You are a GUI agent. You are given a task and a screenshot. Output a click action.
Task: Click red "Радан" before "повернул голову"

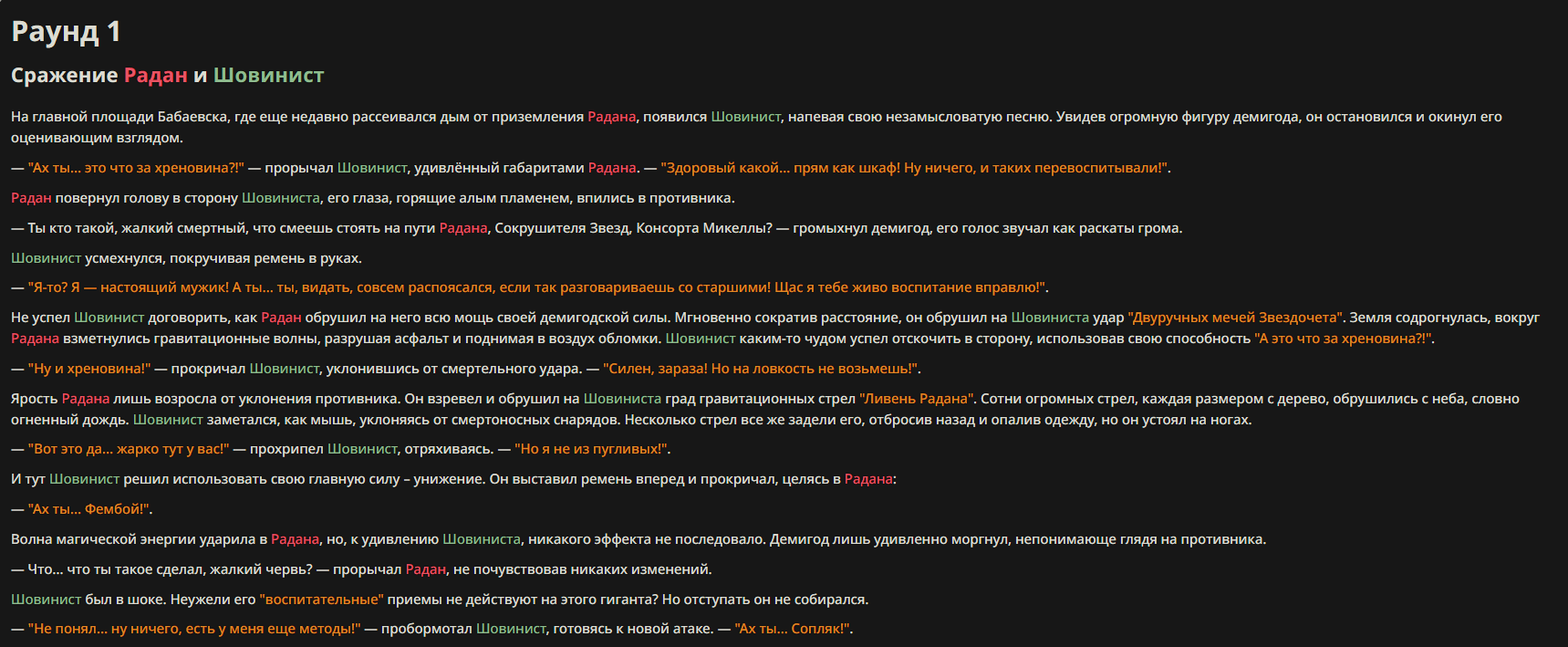31,198
